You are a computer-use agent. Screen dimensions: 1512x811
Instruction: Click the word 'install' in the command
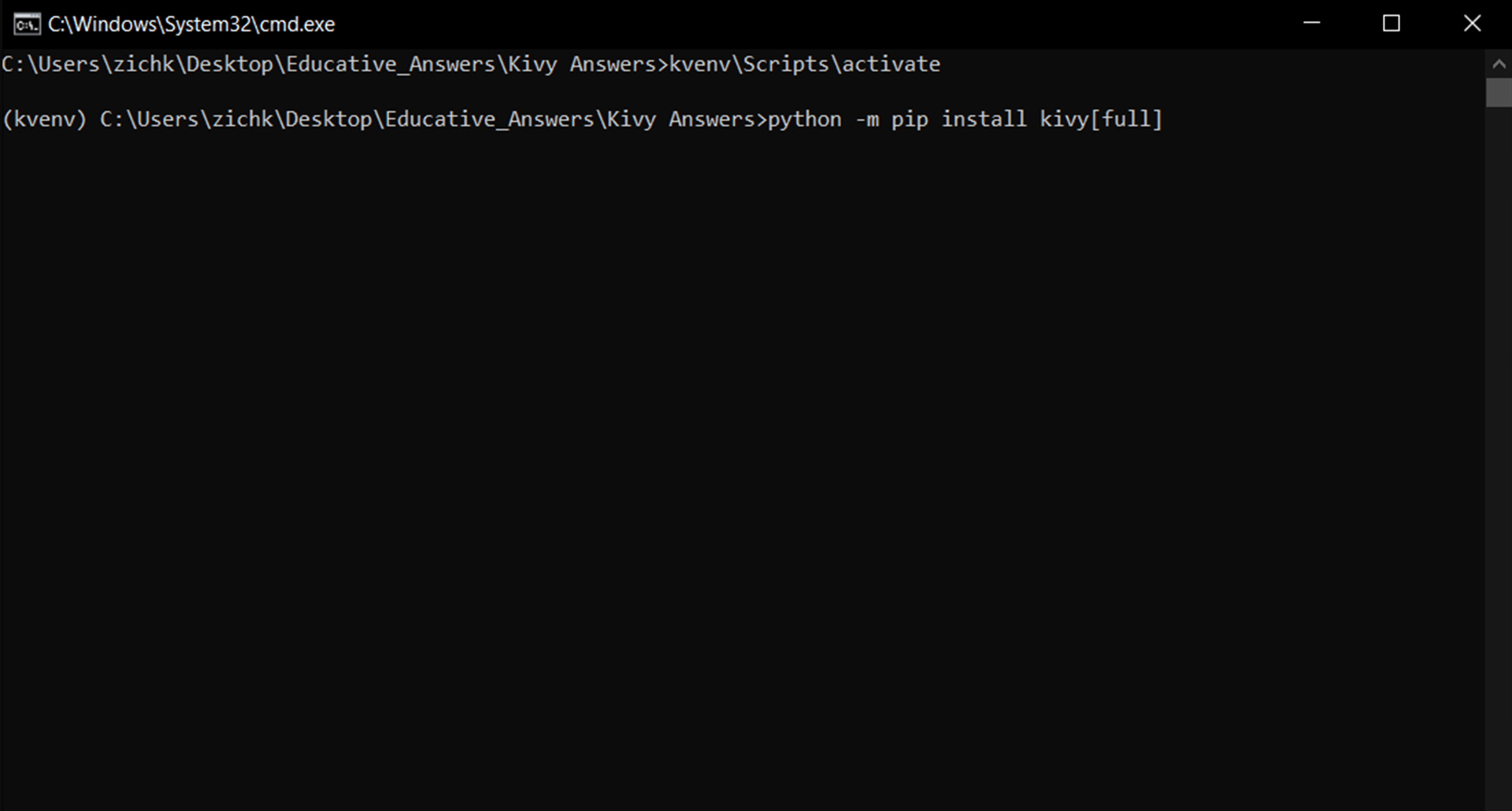click(x=984, y=120)
